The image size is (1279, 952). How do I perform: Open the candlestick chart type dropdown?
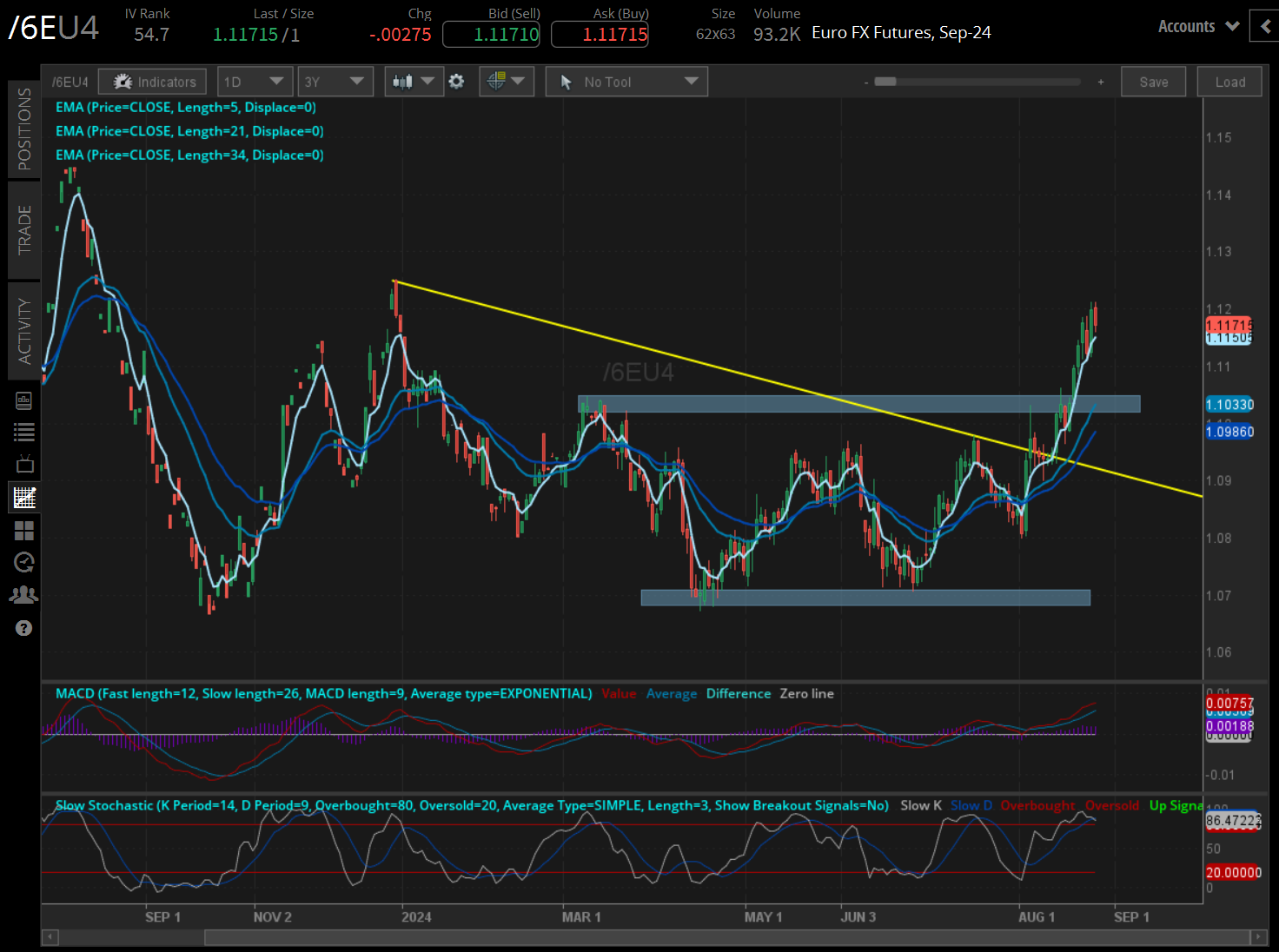coord(414,82)
